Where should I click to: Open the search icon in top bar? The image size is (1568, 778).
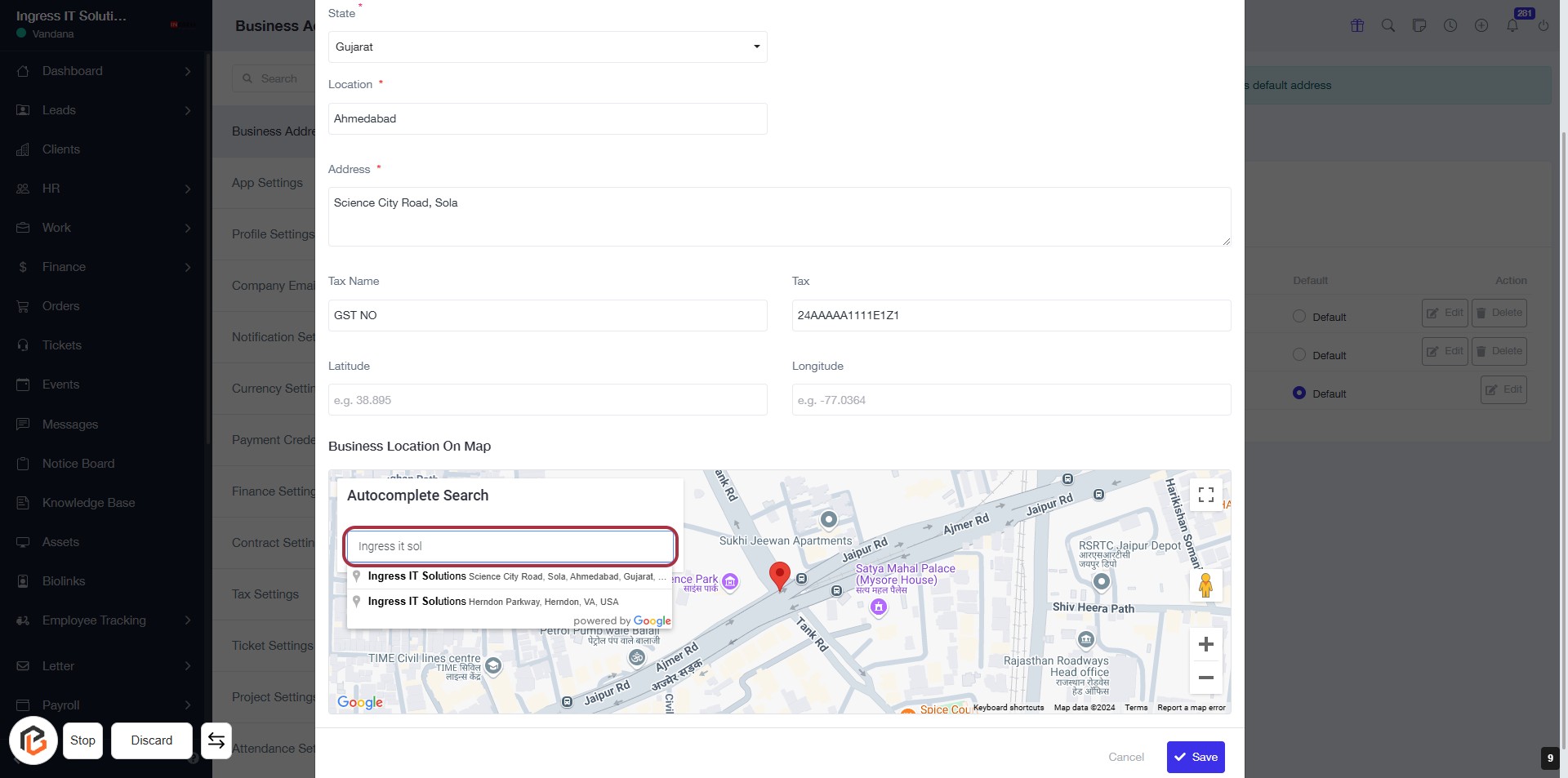(x=1388, y=25)
